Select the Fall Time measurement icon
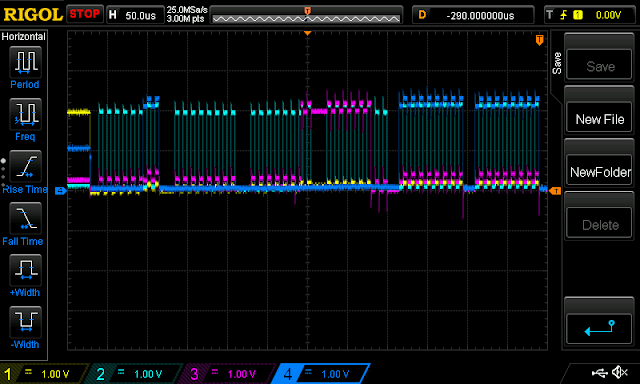Image resolution: width=640 pixels, height=384 pixels. coord(26,218)
